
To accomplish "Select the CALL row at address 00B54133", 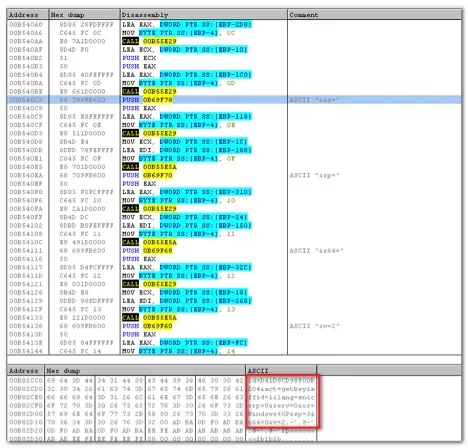I will click(234, 317).
